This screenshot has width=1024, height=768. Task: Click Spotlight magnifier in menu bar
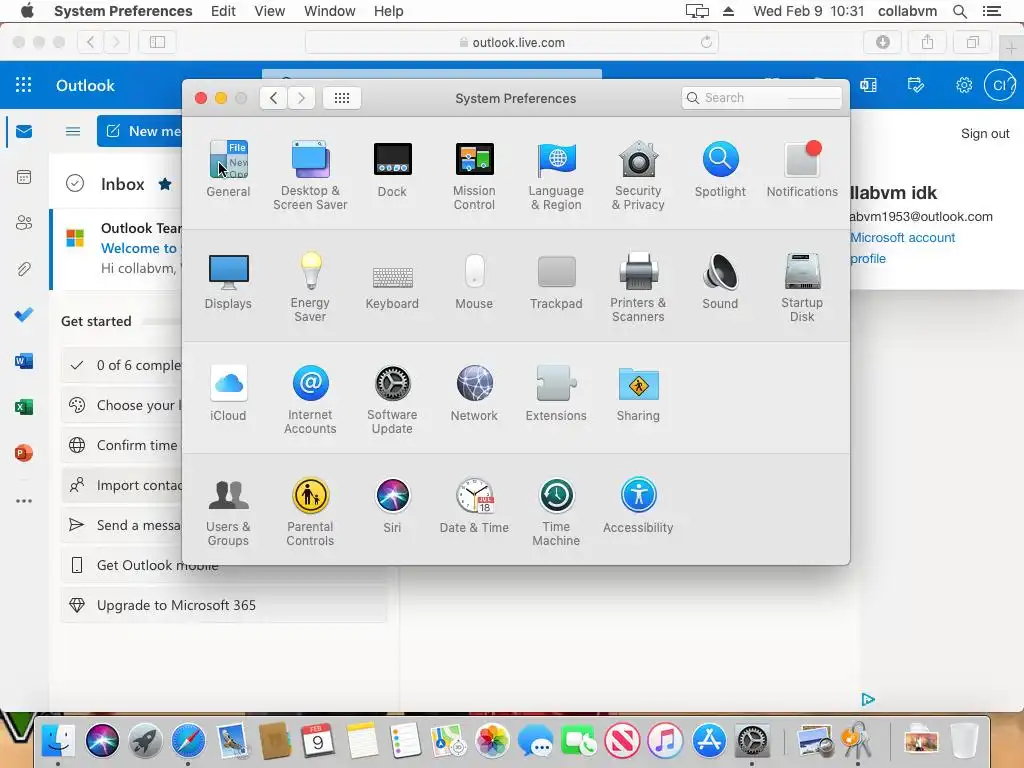(x=960, y=11)
